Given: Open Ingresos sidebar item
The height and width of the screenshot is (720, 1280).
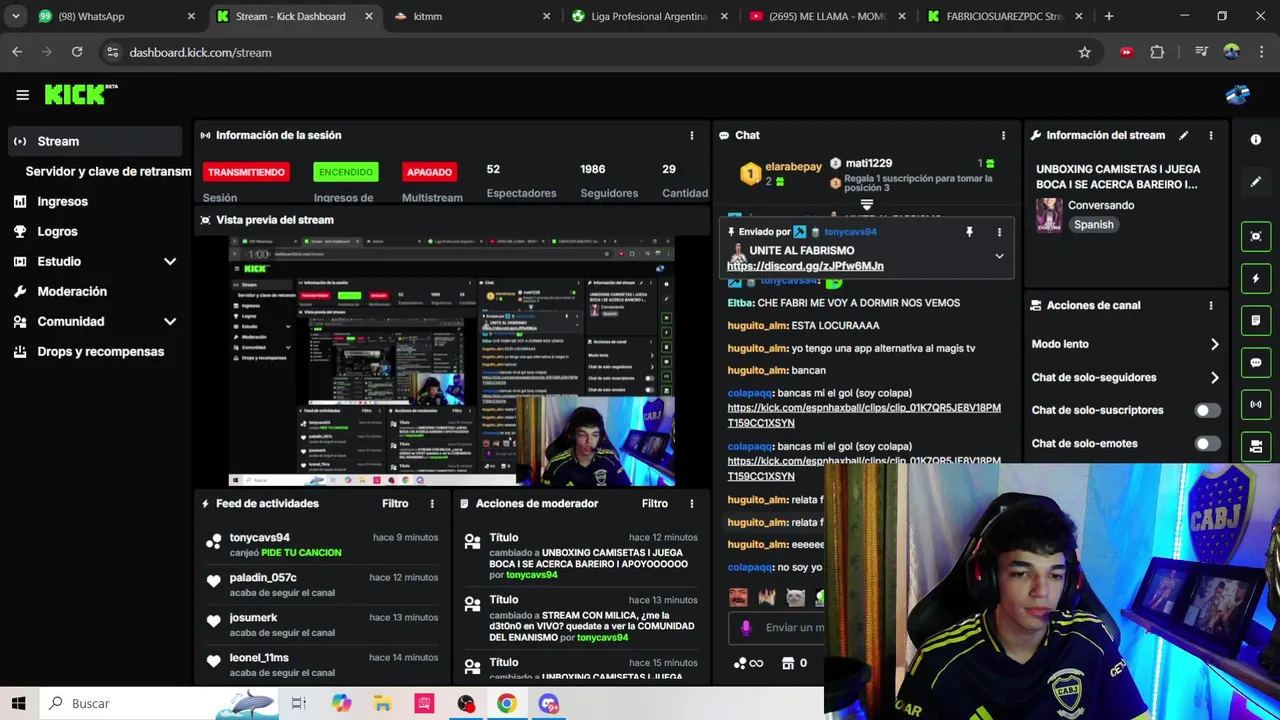Looking at the screenshot, I should 95,201.
